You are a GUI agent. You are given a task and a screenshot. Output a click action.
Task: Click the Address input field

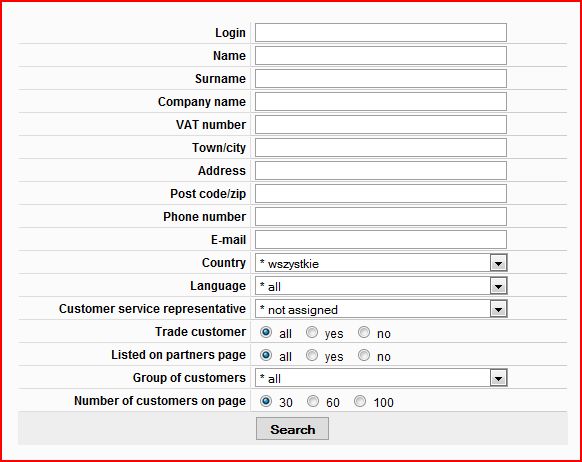380,171
